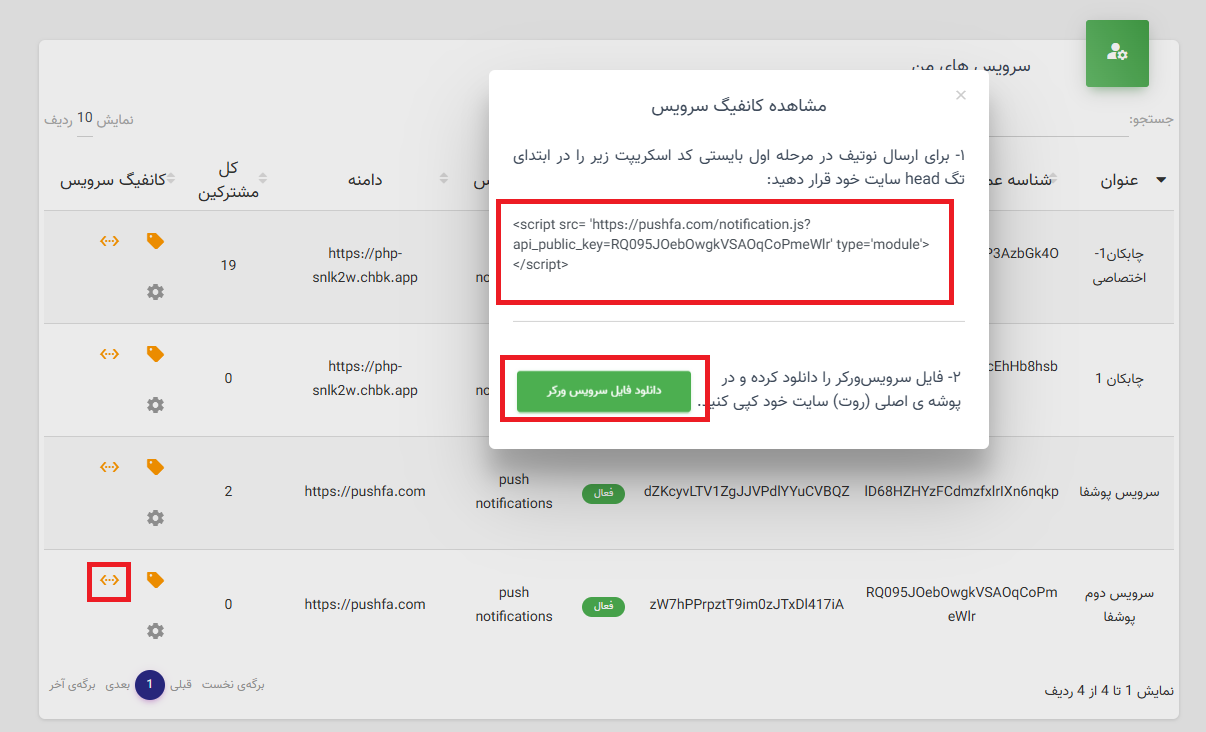Image resolution: width=1206 pixels, height=732 pixels.
Task: Open gear settings for سرویس دوم پوشفا row
Action: (155, 631)
